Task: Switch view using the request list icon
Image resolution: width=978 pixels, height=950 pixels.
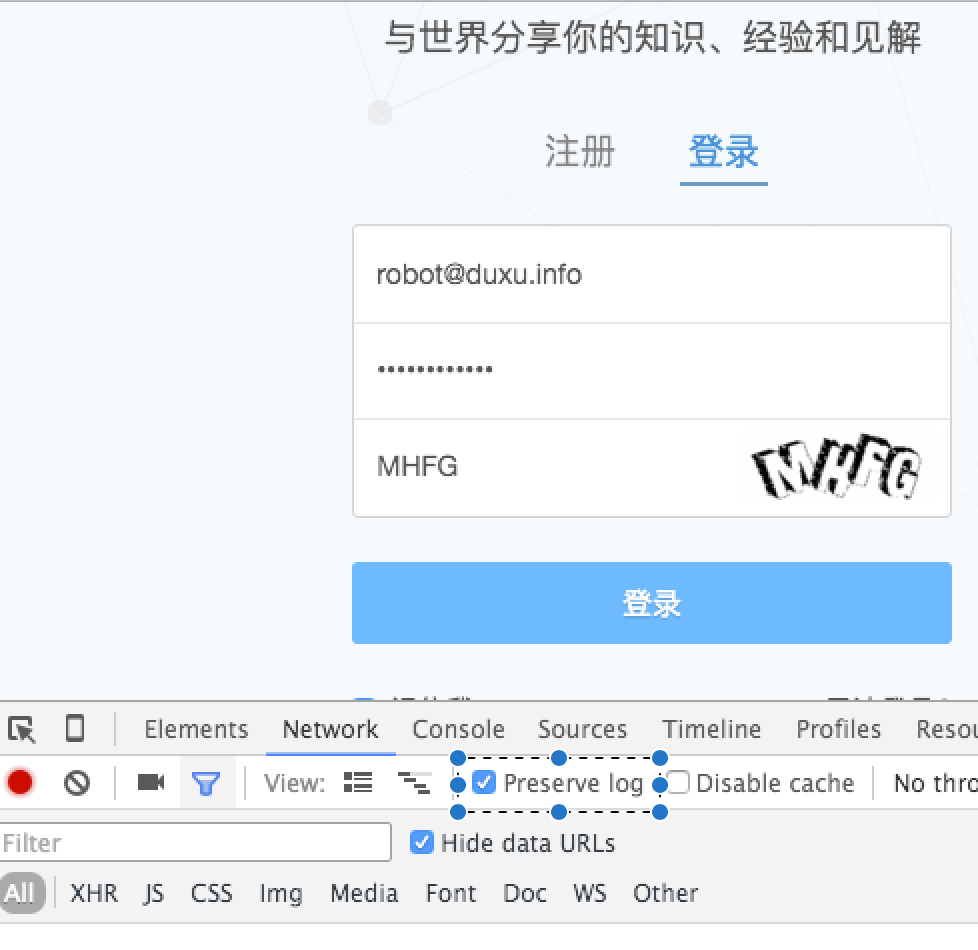Action: click(x=357, y=783)
